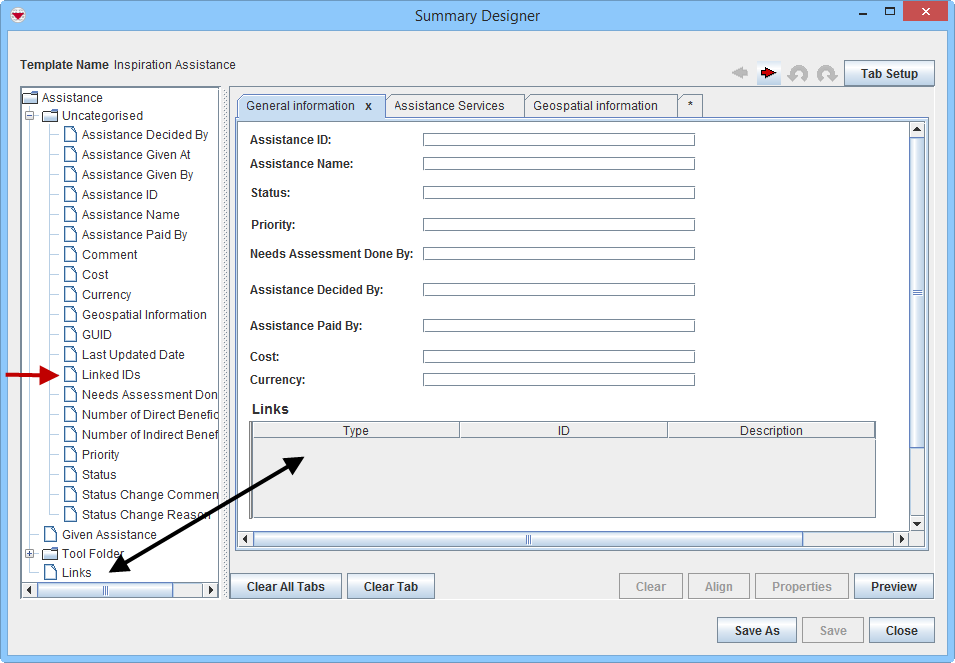This screenshot has height=663, width=955.
Task: Click the application icon in title bar
Action: pyautogui.click(x=17, y=15)
